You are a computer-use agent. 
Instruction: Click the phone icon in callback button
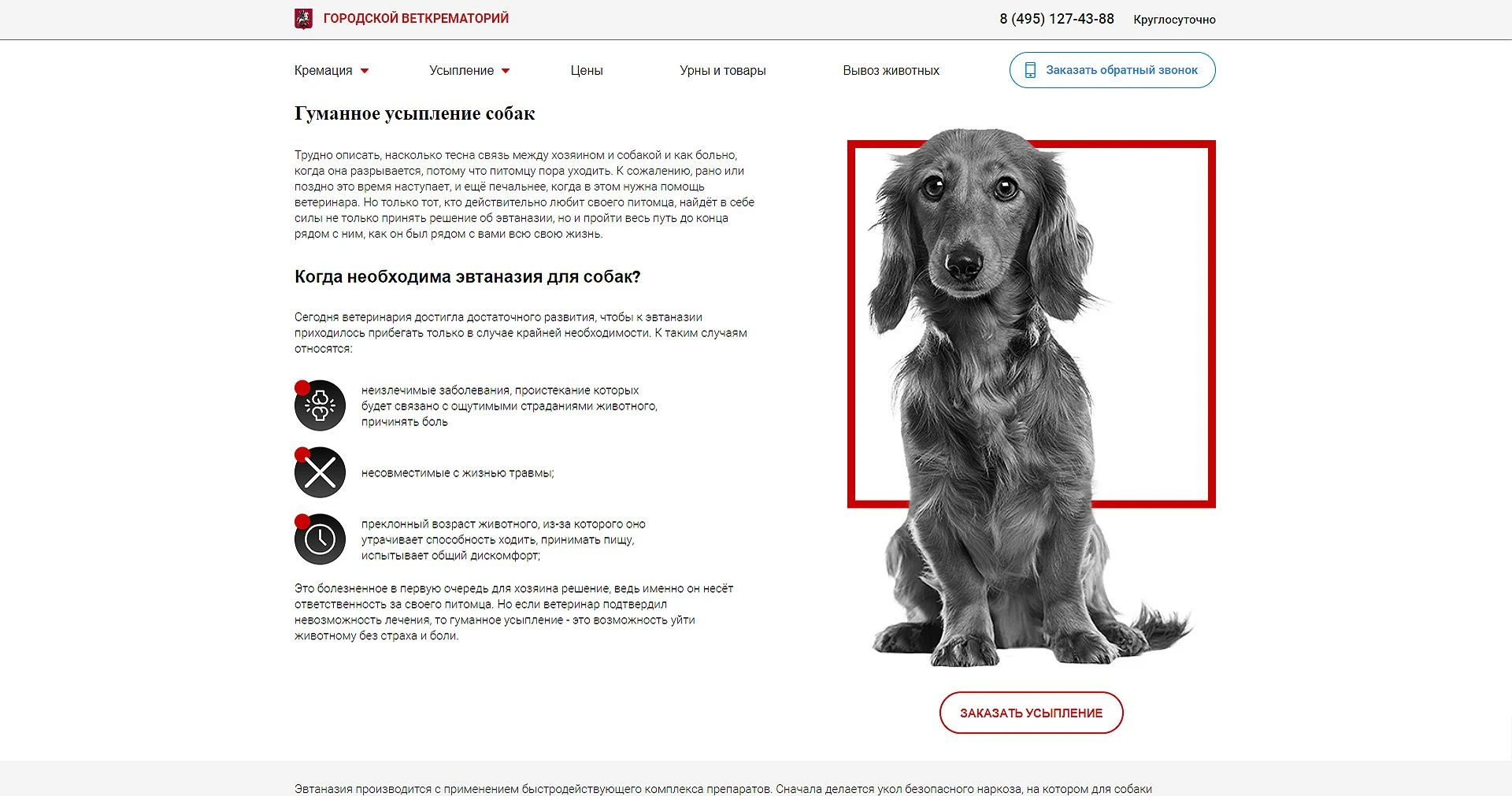point(1030,70)
